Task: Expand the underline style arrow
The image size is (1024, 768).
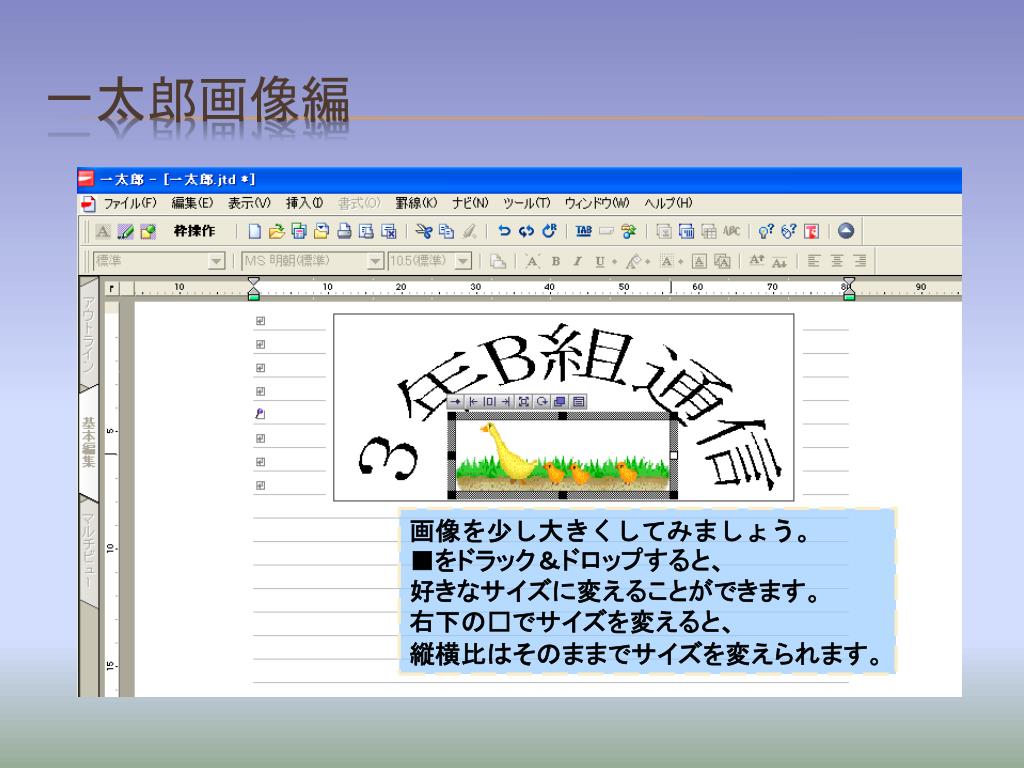Action: coord(614,262)
